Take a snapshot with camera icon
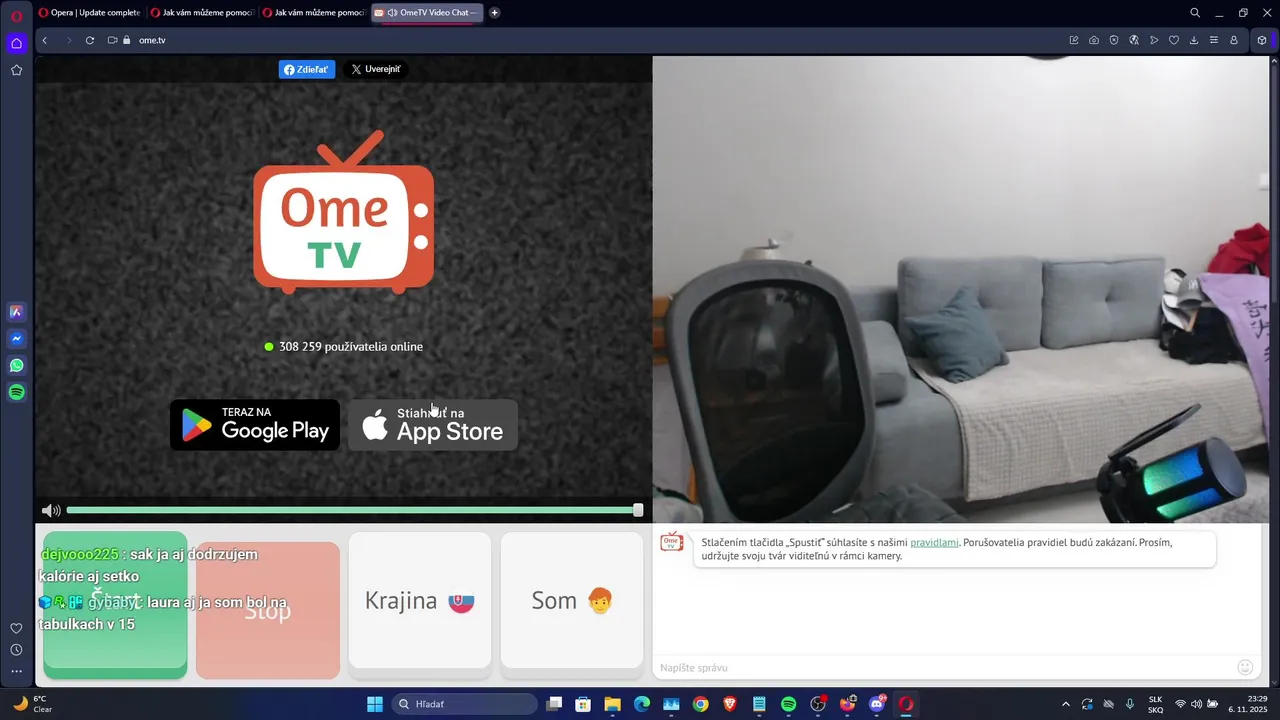 1094,40
